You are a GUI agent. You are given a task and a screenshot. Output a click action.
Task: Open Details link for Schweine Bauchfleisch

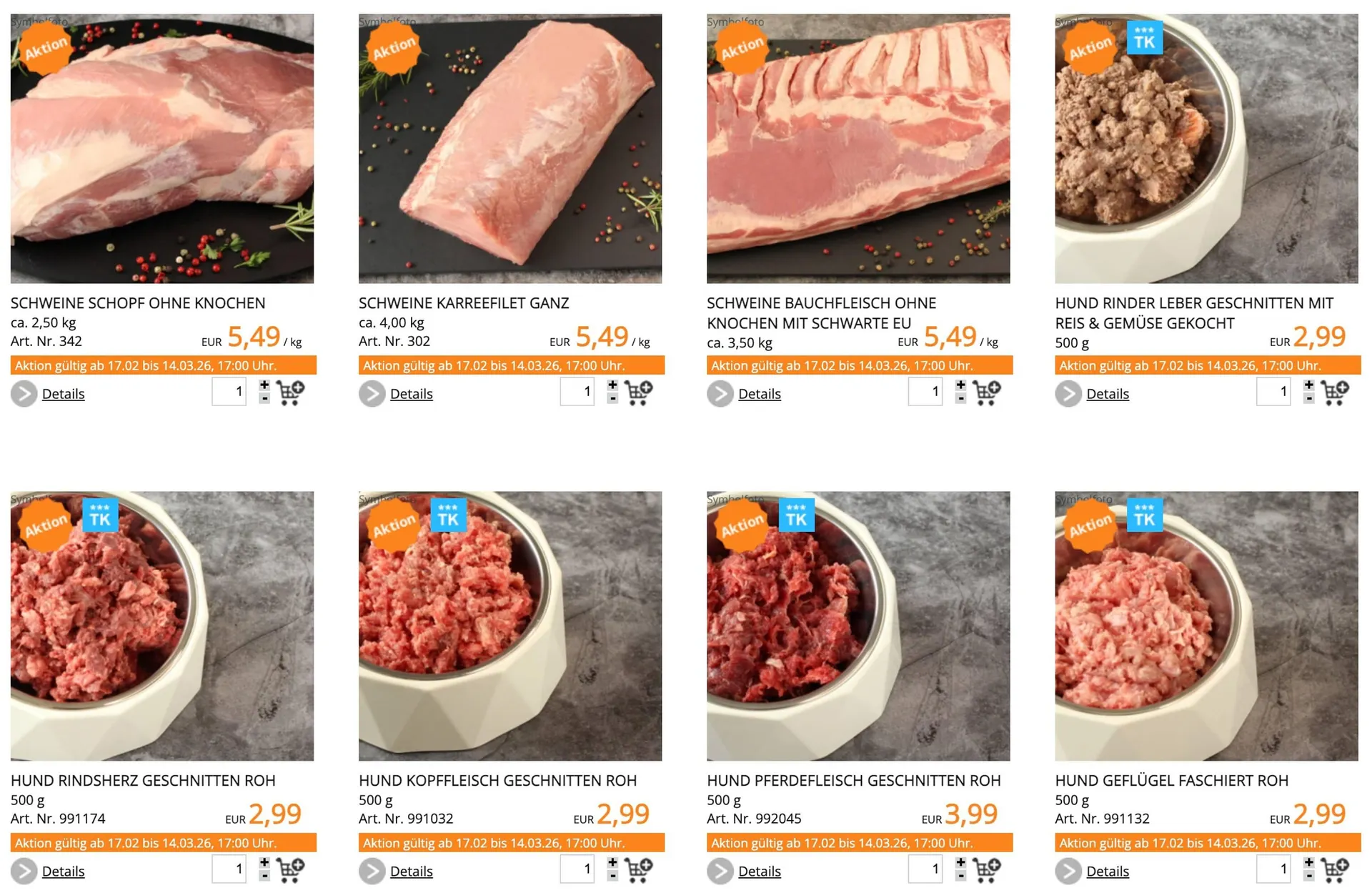(759, 394)
